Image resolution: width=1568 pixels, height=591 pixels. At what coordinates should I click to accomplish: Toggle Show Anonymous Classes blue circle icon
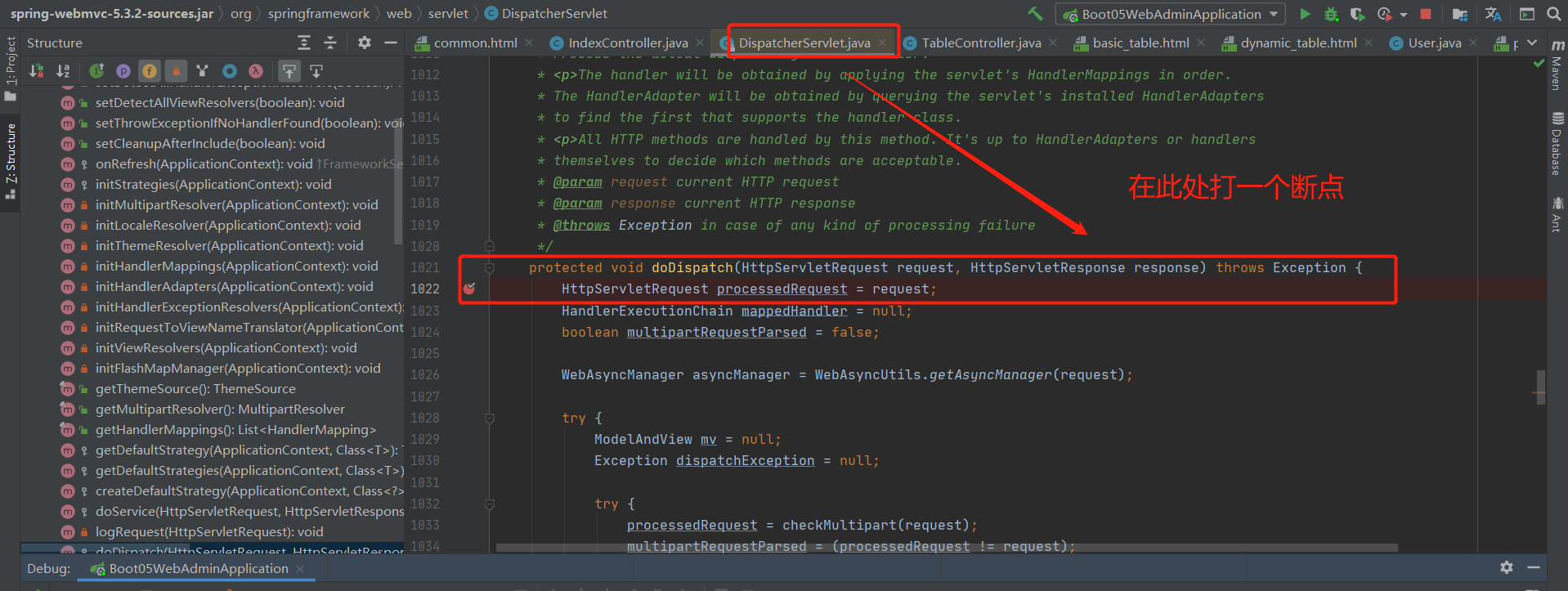230,71
